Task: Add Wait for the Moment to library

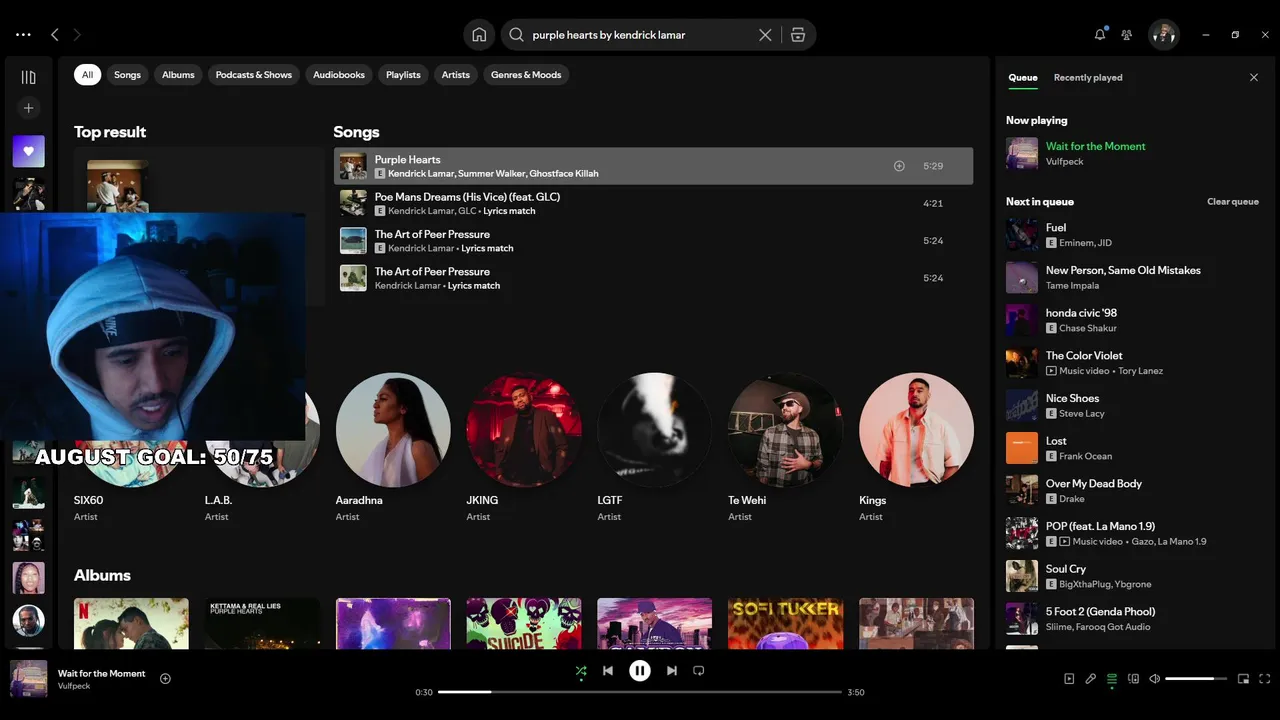Action: point(166,678)
